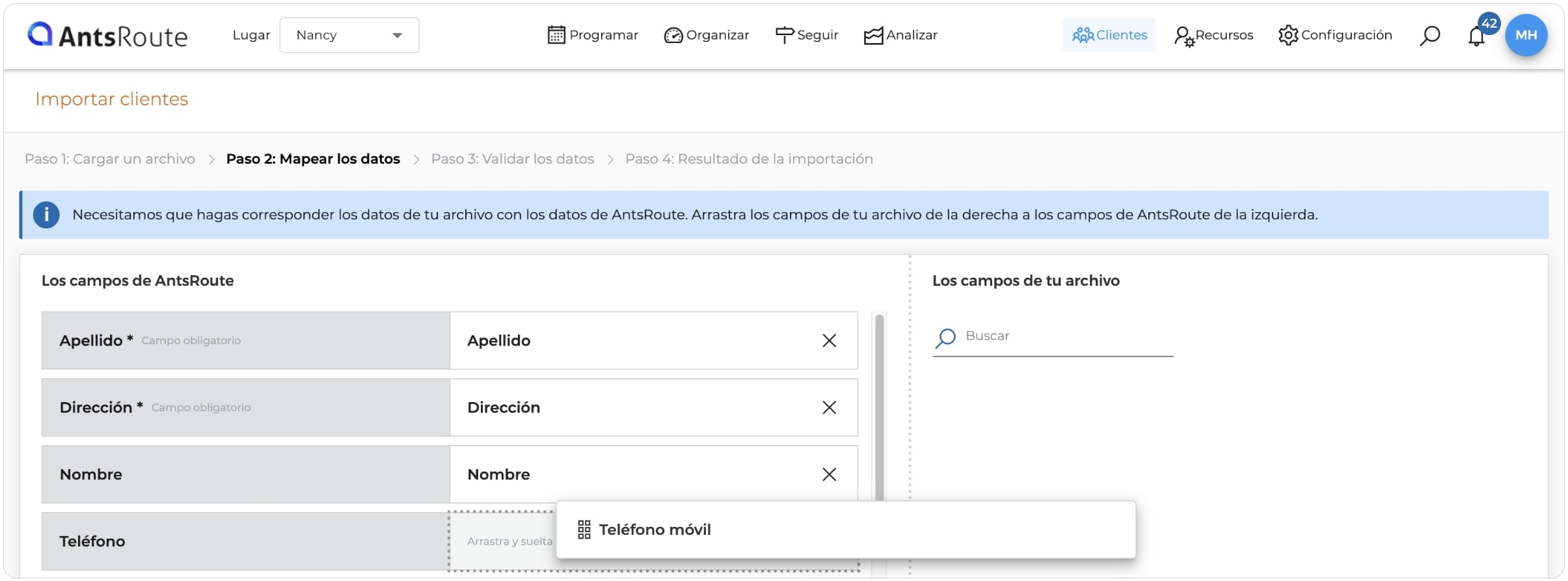1568x581 pixels.
Task: Go to the Clientes section
Action: coord(1109,35)
